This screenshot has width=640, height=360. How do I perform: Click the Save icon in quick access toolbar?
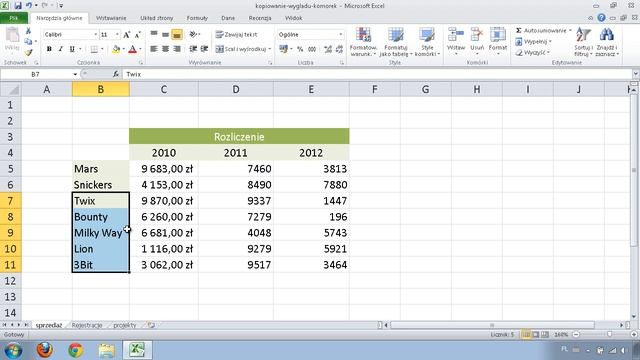tap(18, 6)
